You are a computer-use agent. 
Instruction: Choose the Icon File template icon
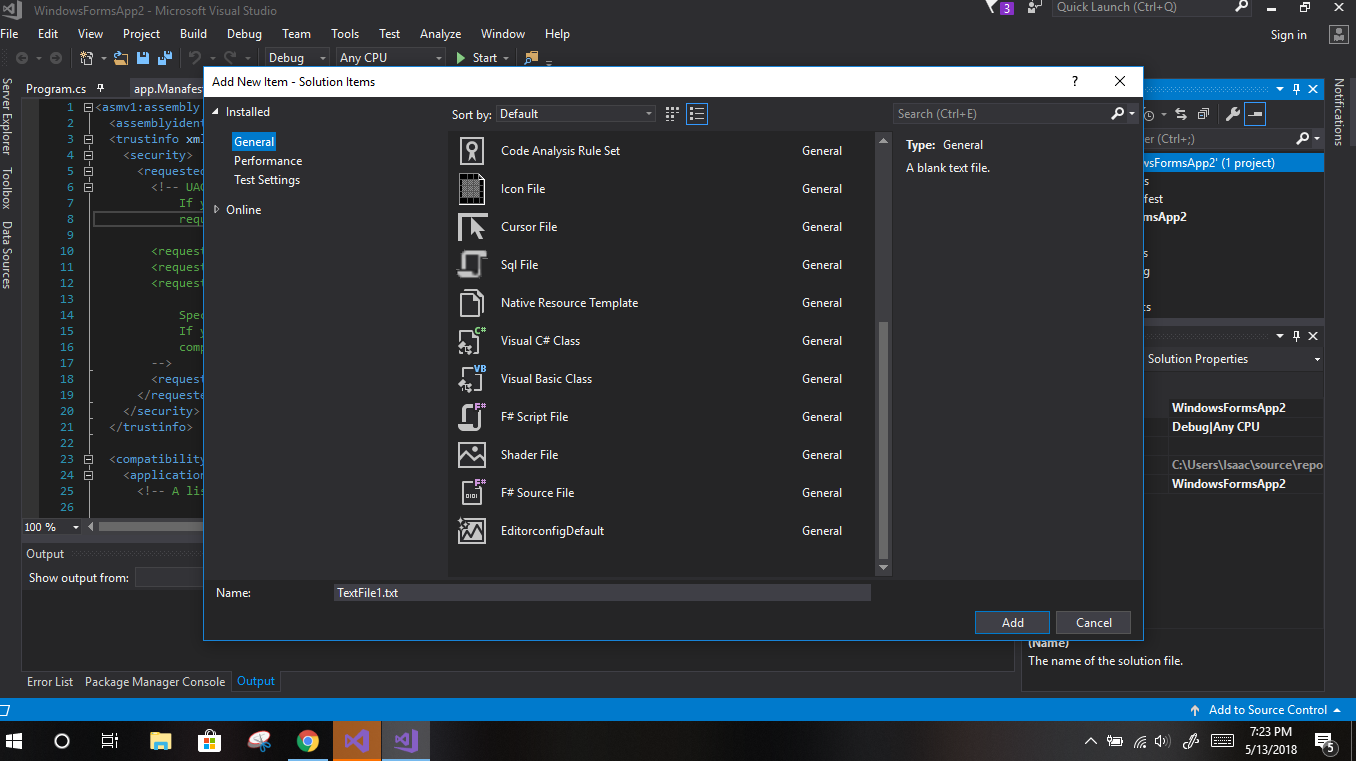(472, 189)
